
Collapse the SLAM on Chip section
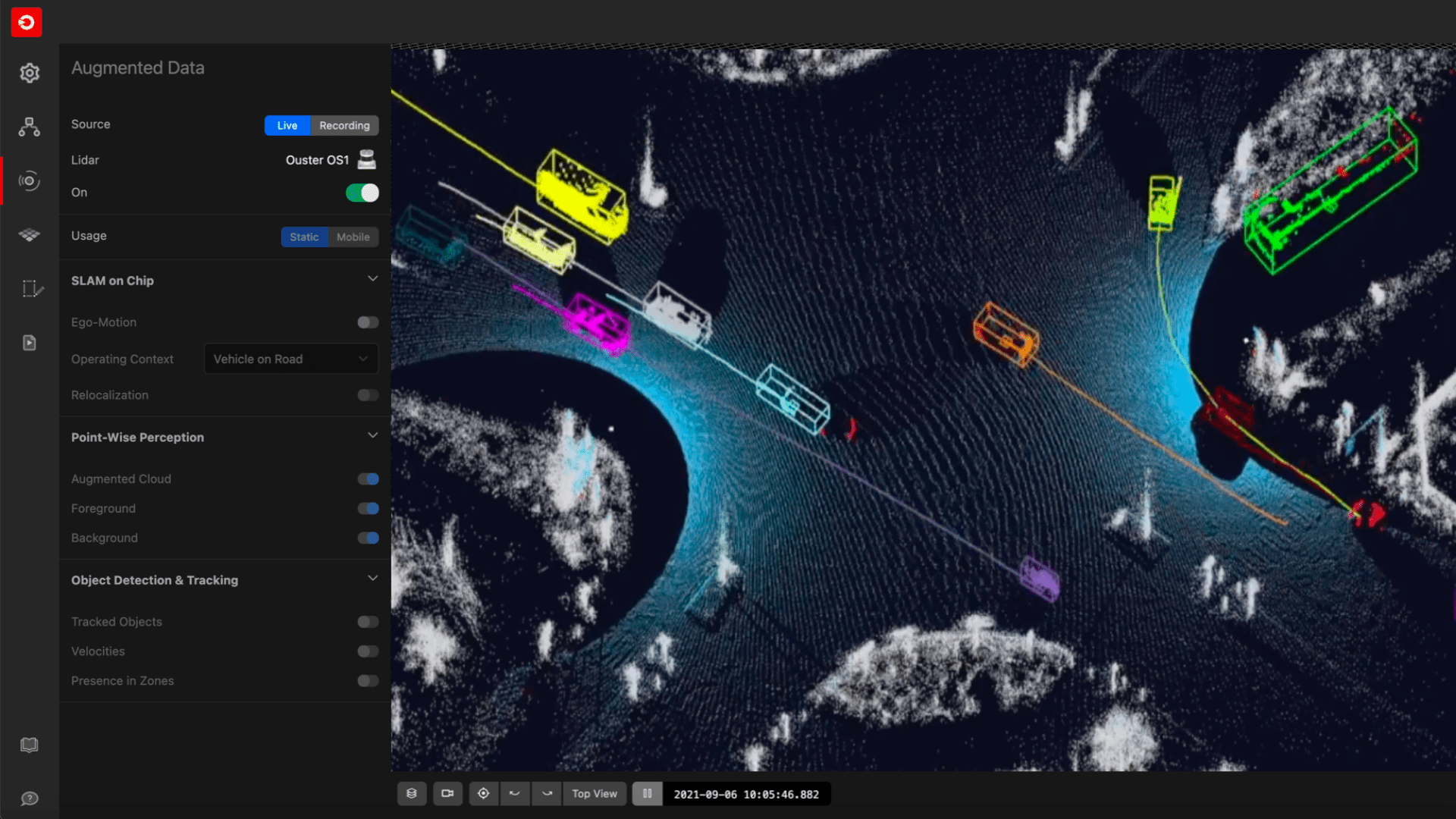click(372, 279)
